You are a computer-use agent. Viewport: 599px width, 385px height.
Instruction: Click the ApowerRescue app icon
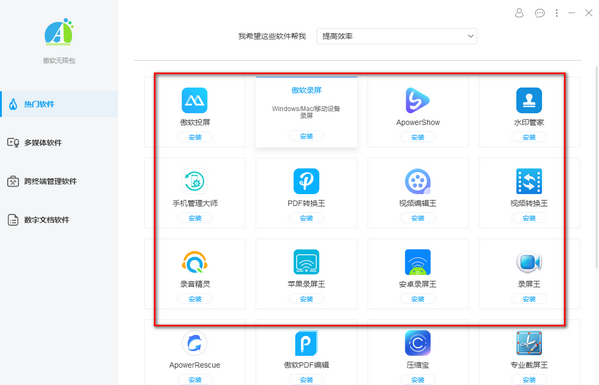click(194, 343)
